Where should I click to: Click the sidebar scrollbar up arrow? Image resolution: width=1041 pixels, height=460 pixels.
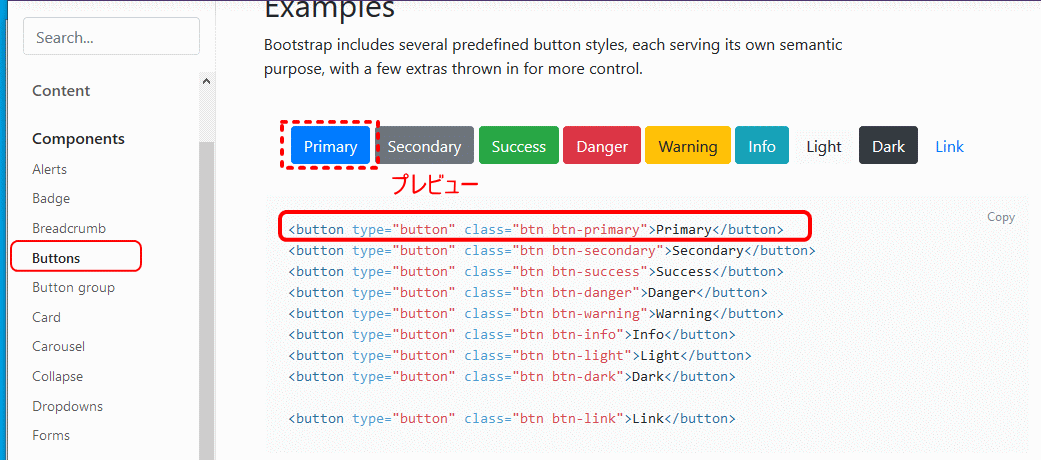click(x=206, y=81)
